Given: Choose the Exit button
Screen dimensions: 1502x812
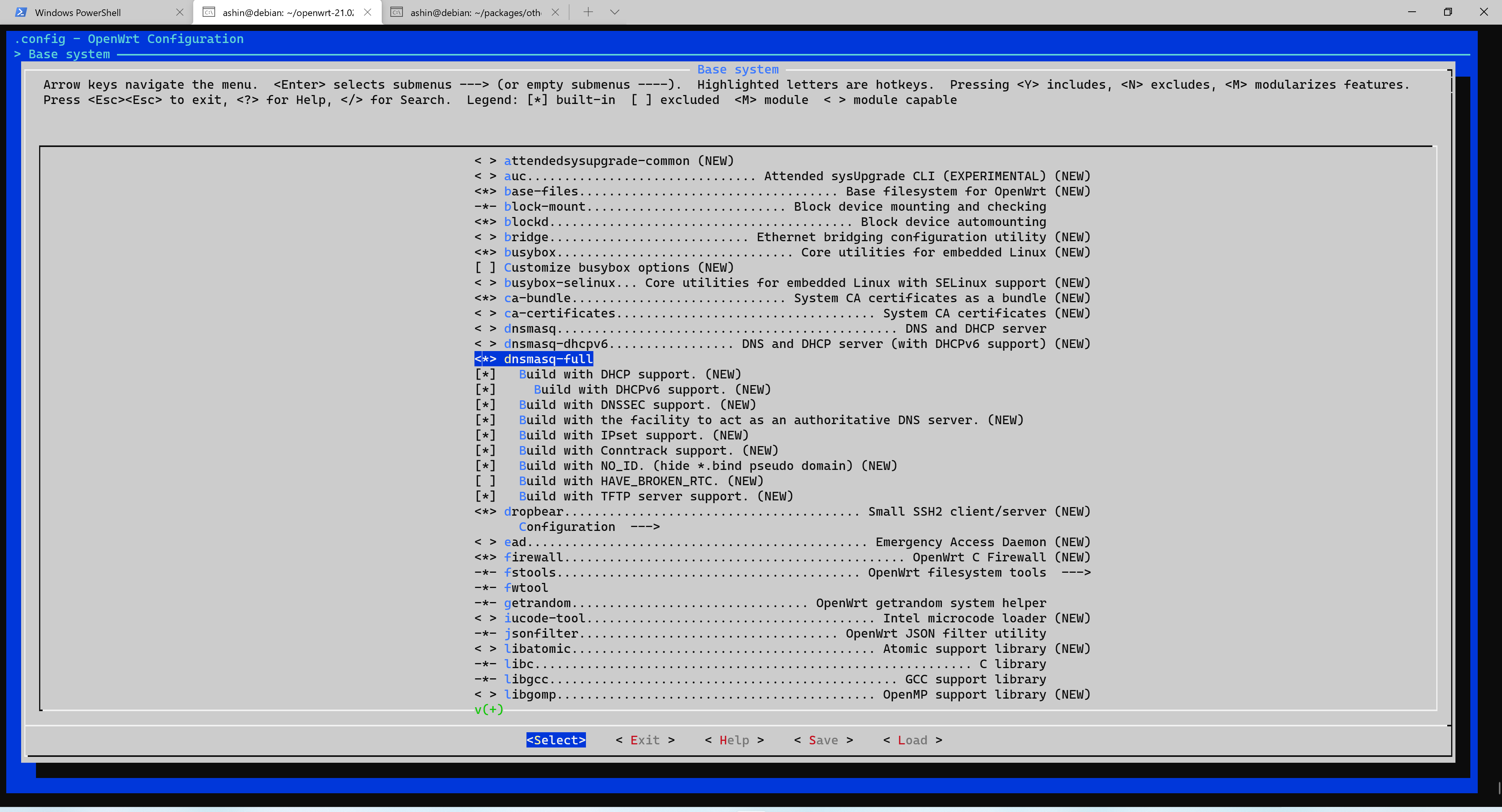Looking at the screenshot, I should click(x=645, y=740).
